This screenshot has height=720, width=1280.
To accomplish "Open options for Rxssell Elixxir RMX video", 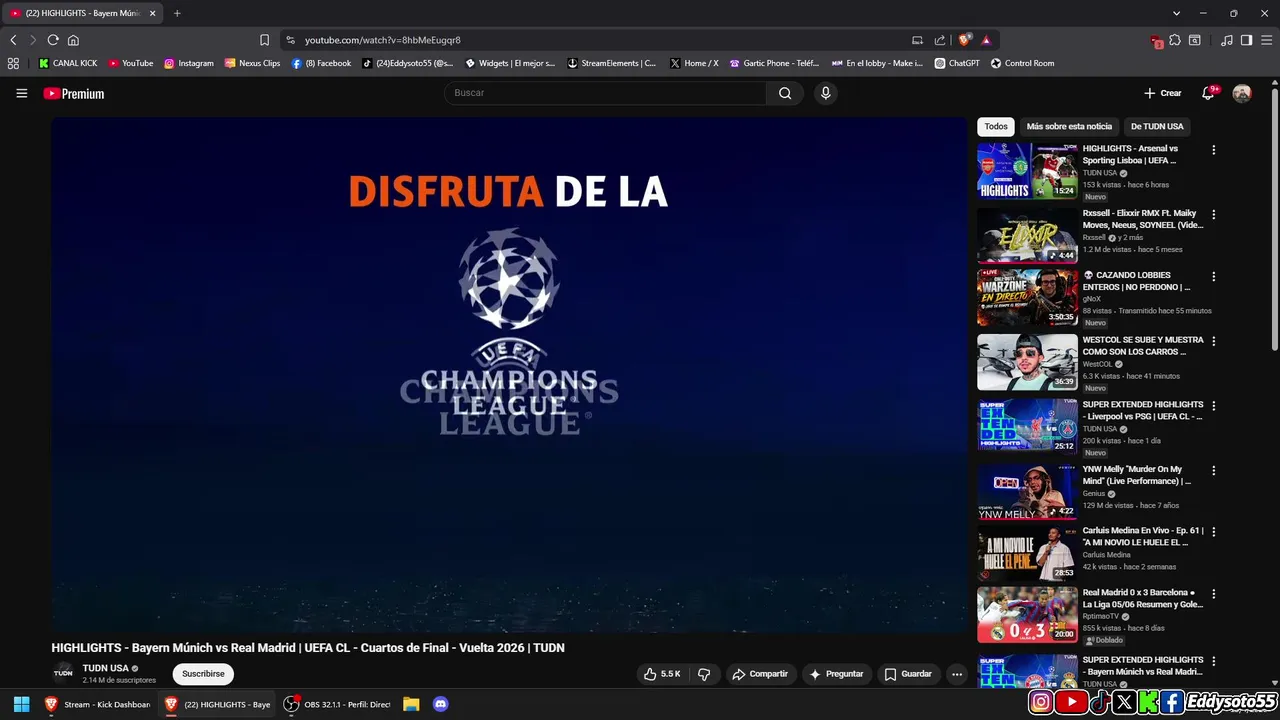I will 1214,214.
